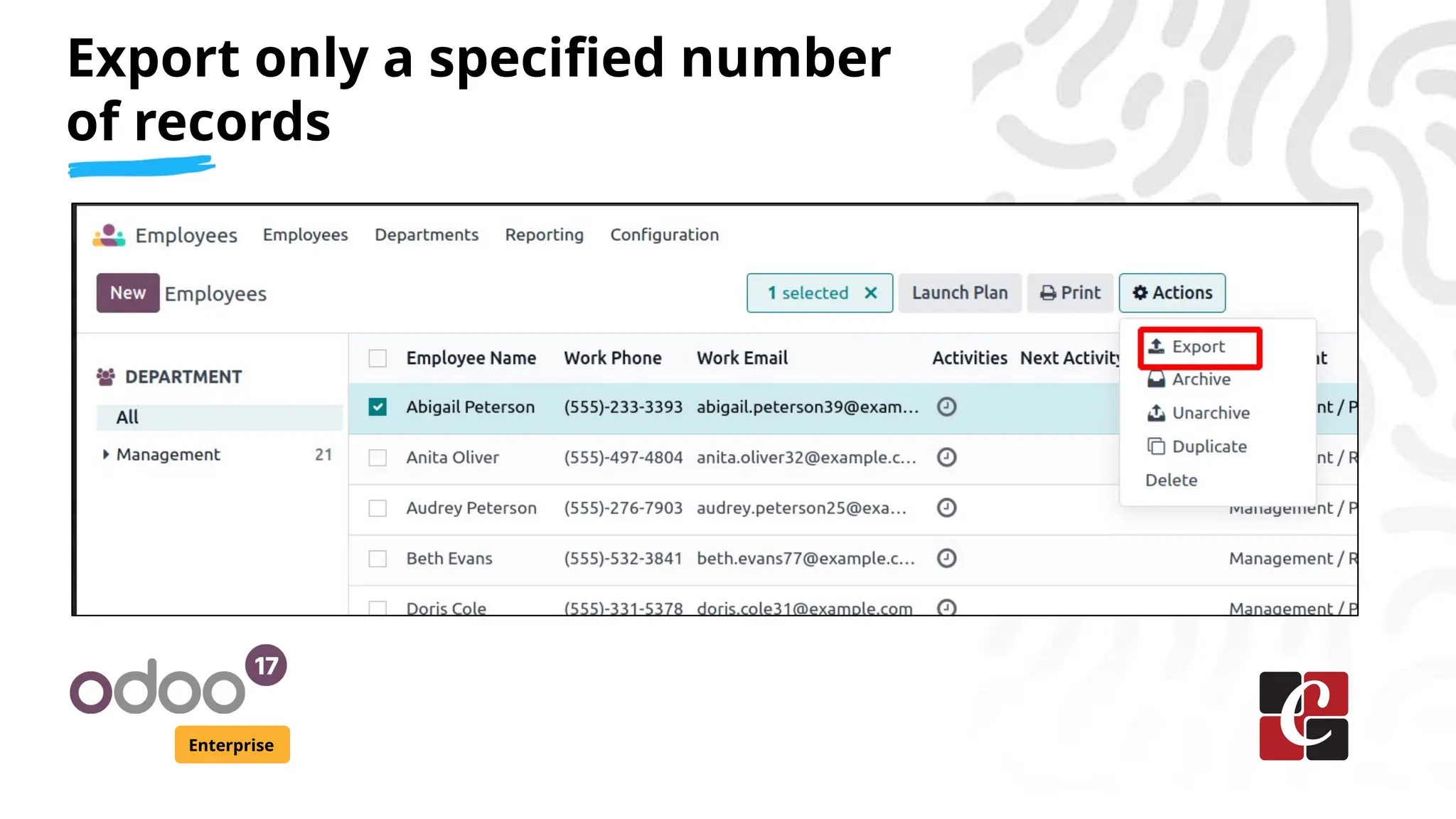This screenshot has height=819, width=1456.
Task: Open the Actions dropdown
Action: click(1172, 293)
